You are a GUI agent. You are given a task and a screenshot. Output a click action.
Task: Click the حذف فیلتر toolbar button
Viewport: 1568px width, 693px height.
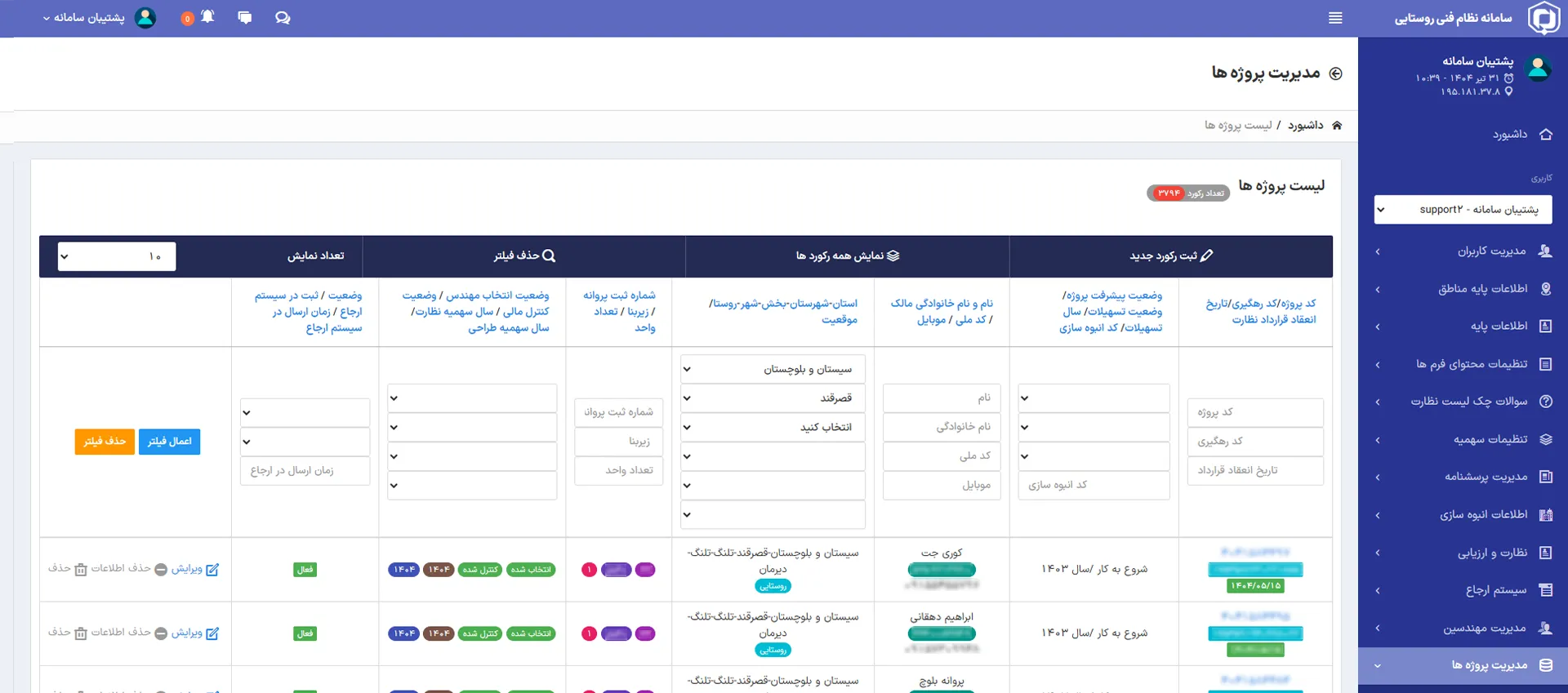(x=524, y=256)
